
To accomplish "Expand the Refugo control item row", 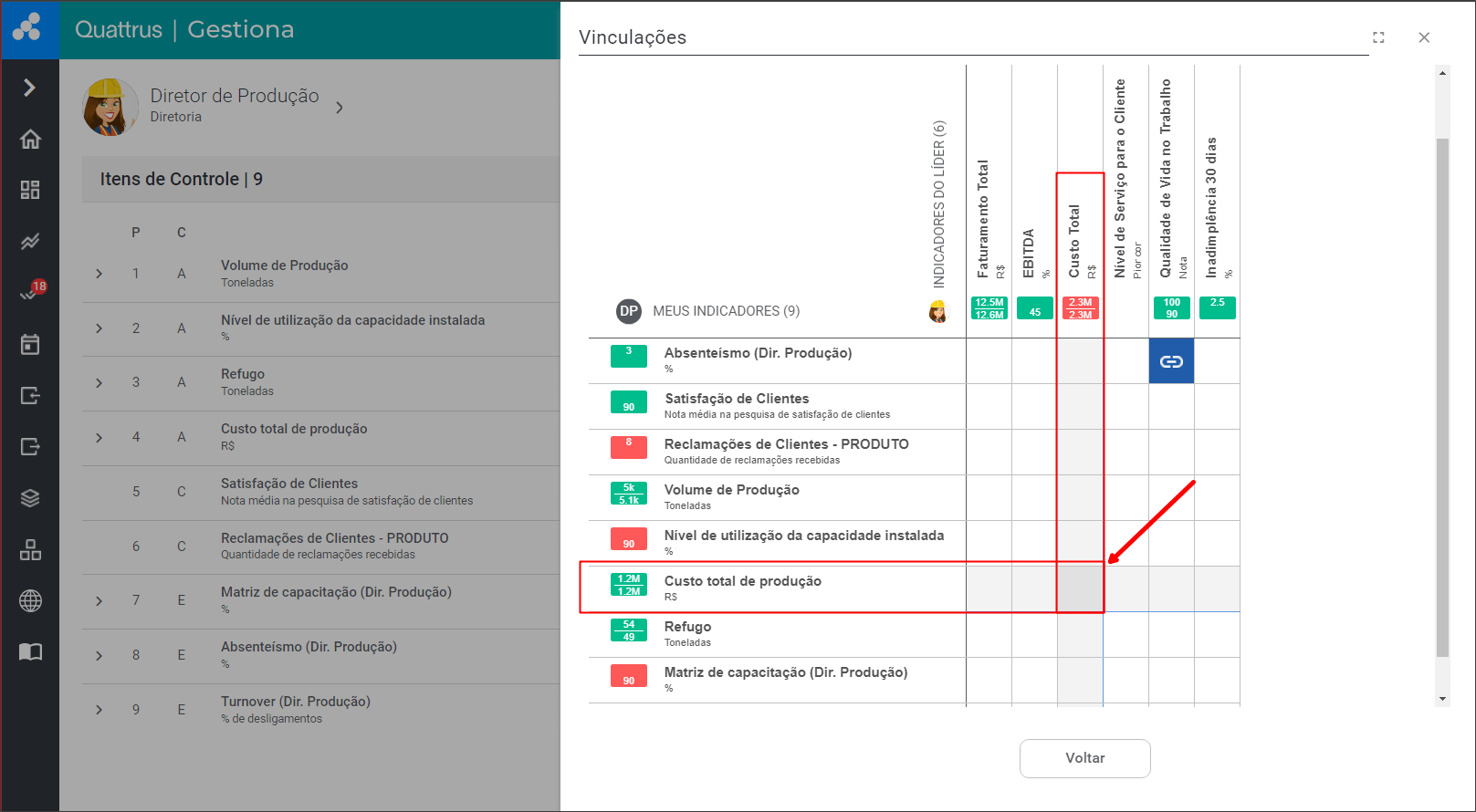I will click(x=99, y=382).
